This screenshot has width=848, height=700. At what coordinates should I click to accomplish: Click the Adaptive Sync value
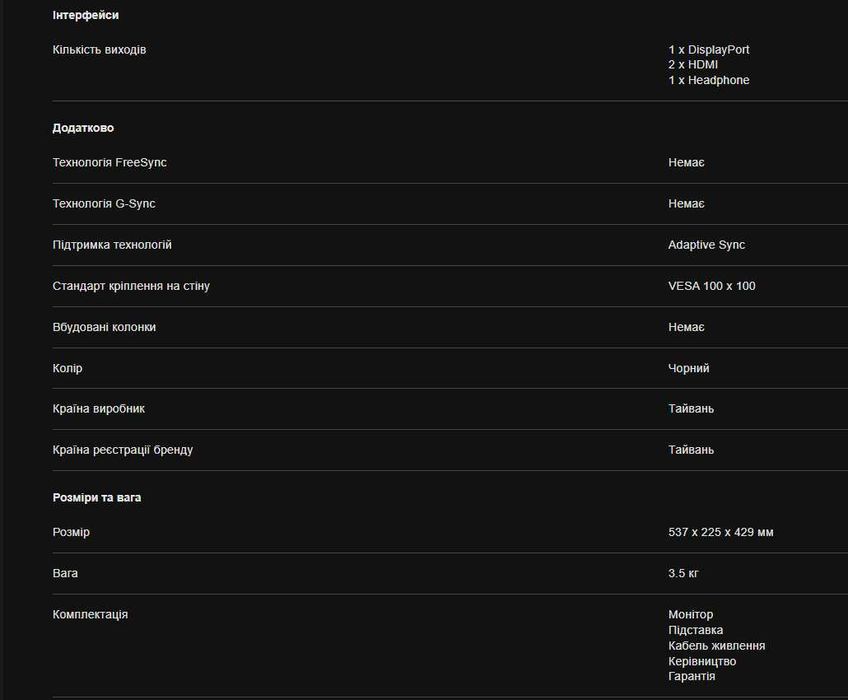click(706, 245)
